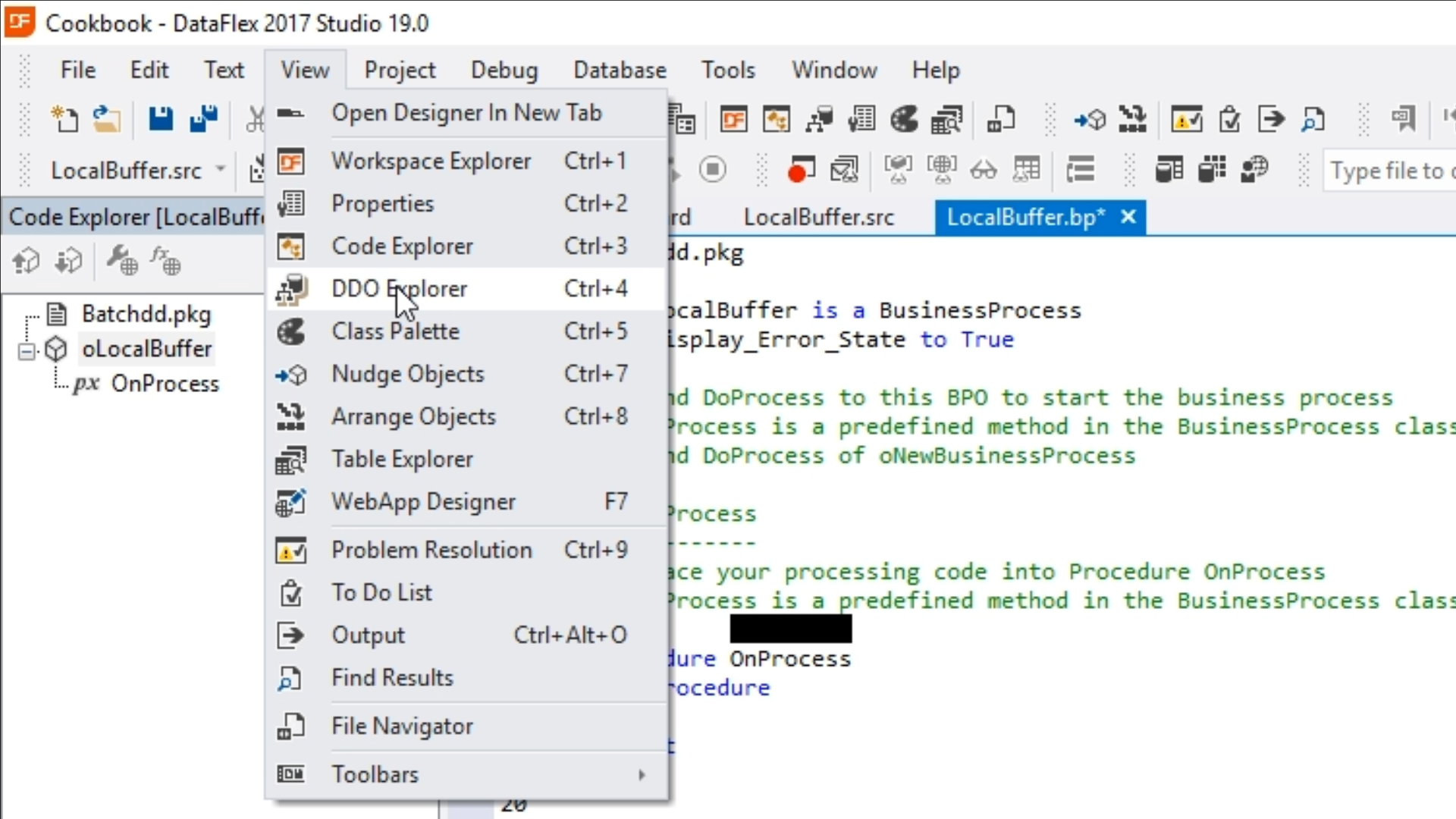Expand the Toolbars submenu arrow

click(642, 774)
